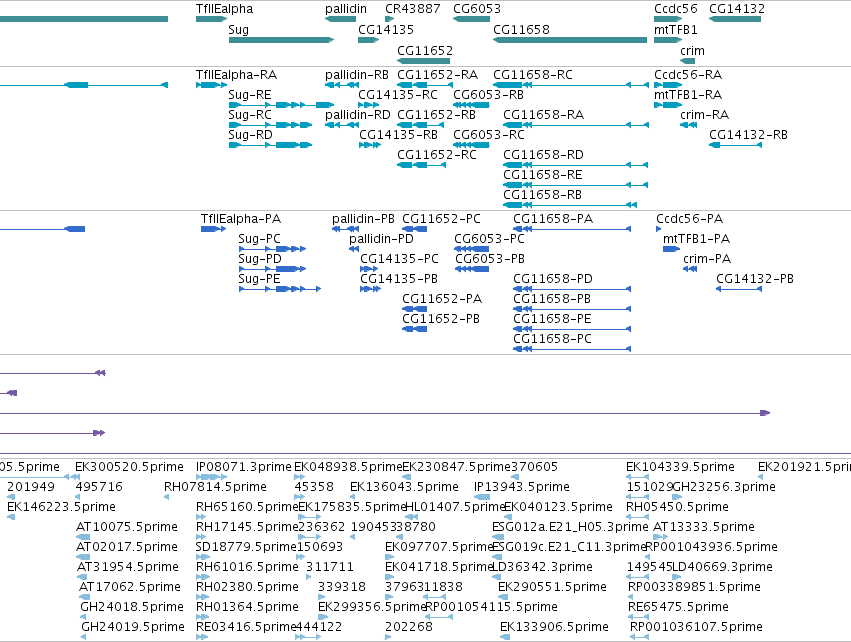Viewport: 851px width, 642px height.
Task: Select EST LD36342.3prime
Action: 542,567
